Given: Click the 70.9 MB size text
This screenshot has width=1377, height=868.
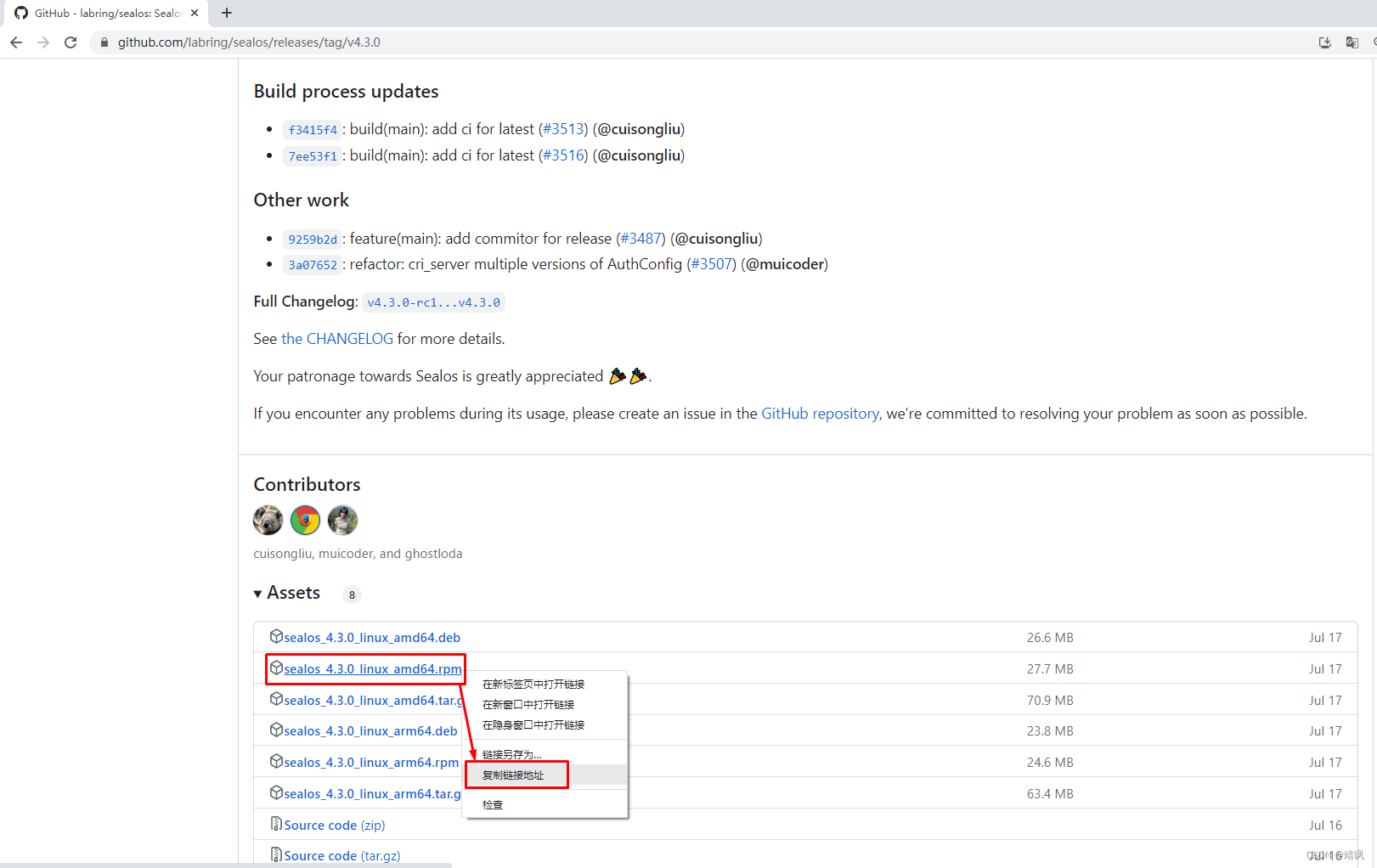Looking at the screenshot, I should (1050, 701).
